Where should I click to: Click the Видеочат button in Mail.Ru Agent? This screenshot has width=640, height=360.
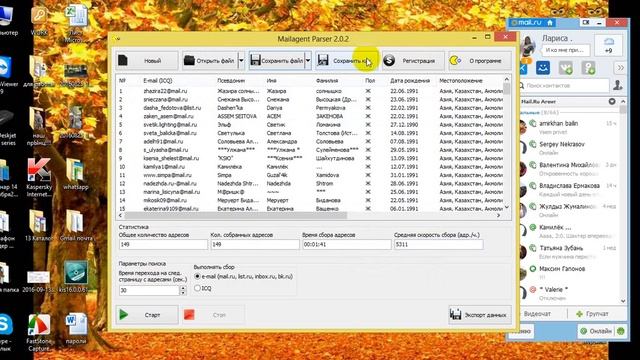[537, 313]
